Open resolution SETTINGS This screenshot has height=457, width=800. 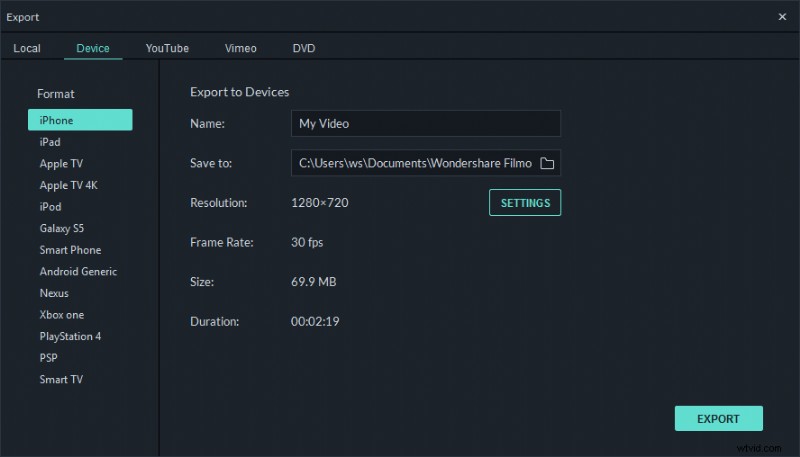point(525,203)
